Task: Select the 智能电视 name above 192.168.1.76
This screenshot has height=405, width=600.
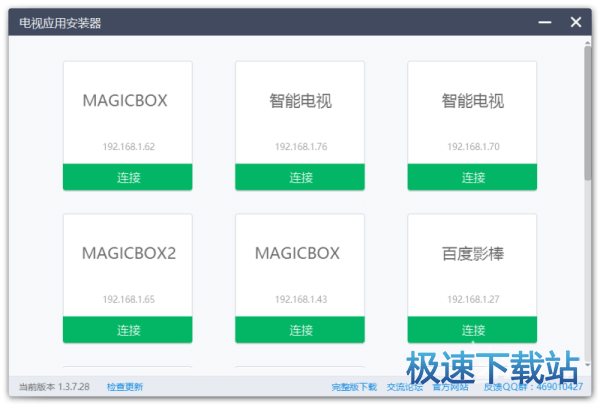Action: (x=300, y=101)
